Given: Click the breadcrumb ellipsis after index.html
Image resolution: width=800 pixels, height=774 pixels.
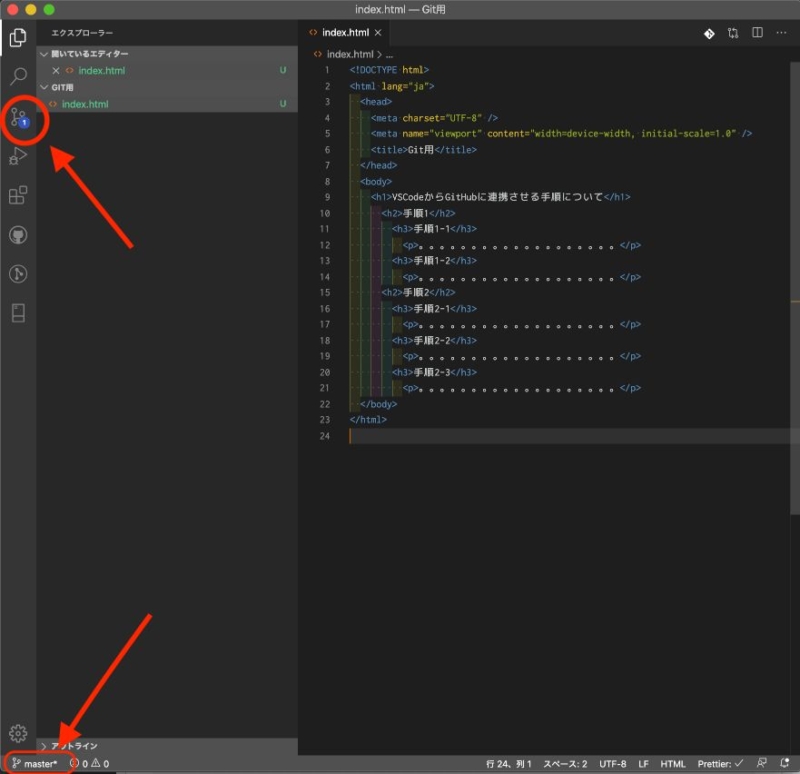Looking at the screenshot, I should click(x=389, y=55).
